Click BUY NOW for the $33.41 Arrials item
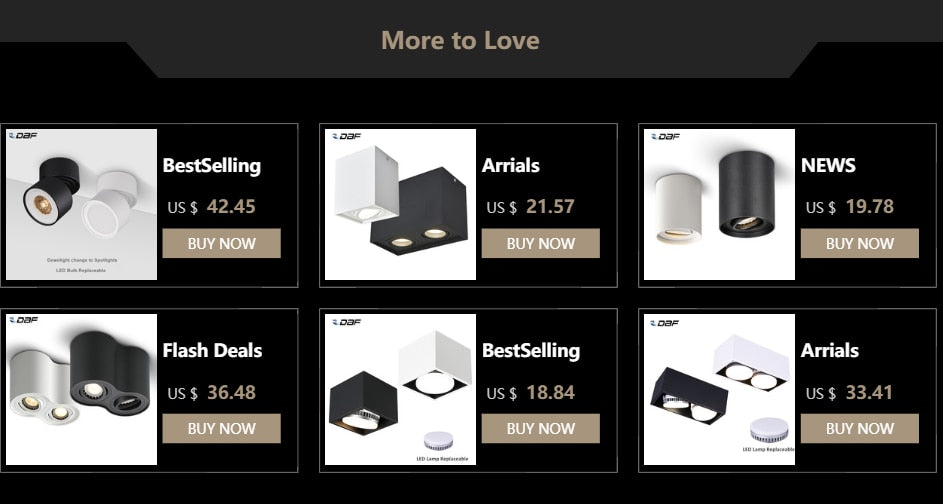 coord(859,428)
